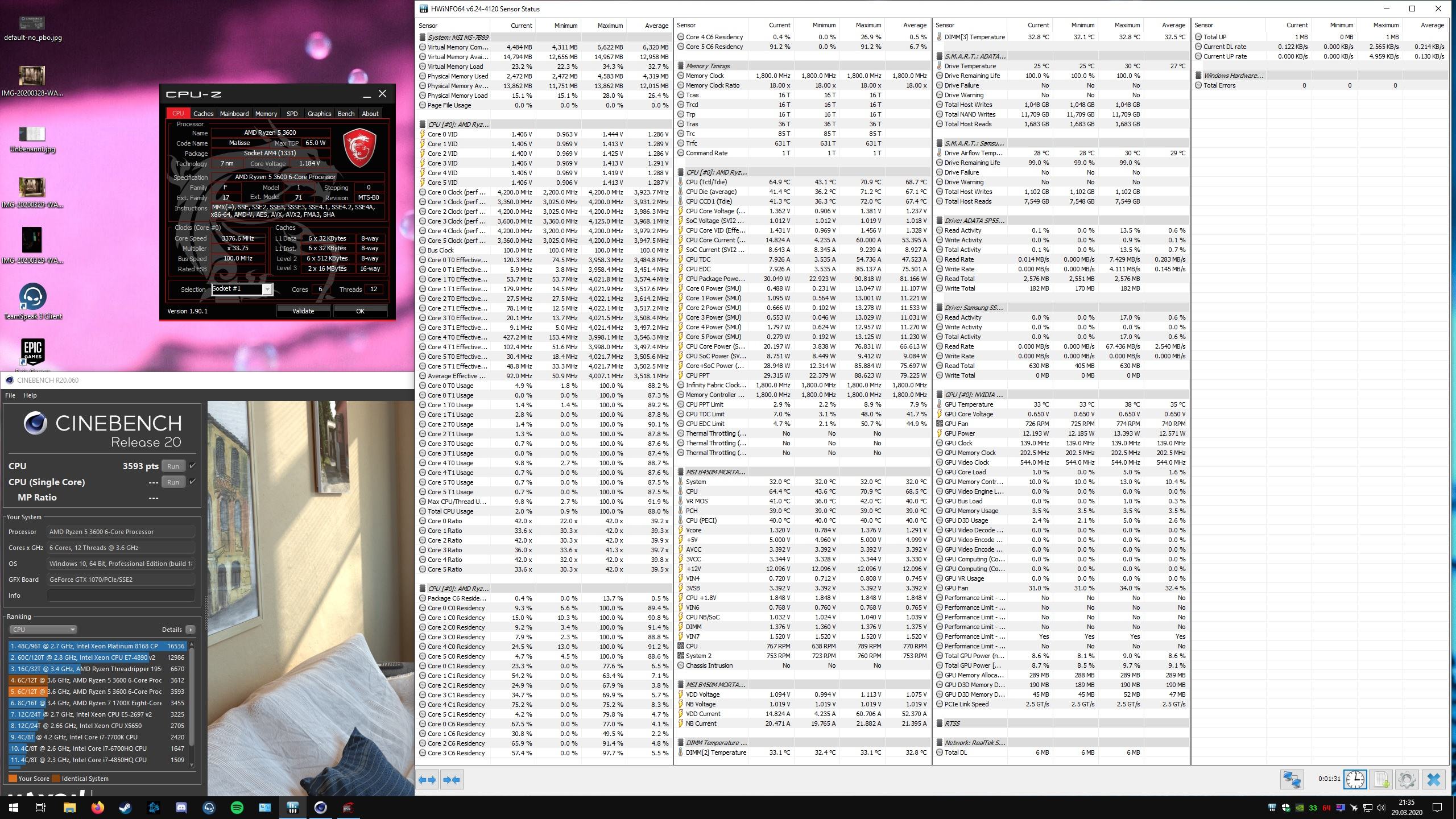Open the Cinebench Help menu

click(x=30, y=395)
